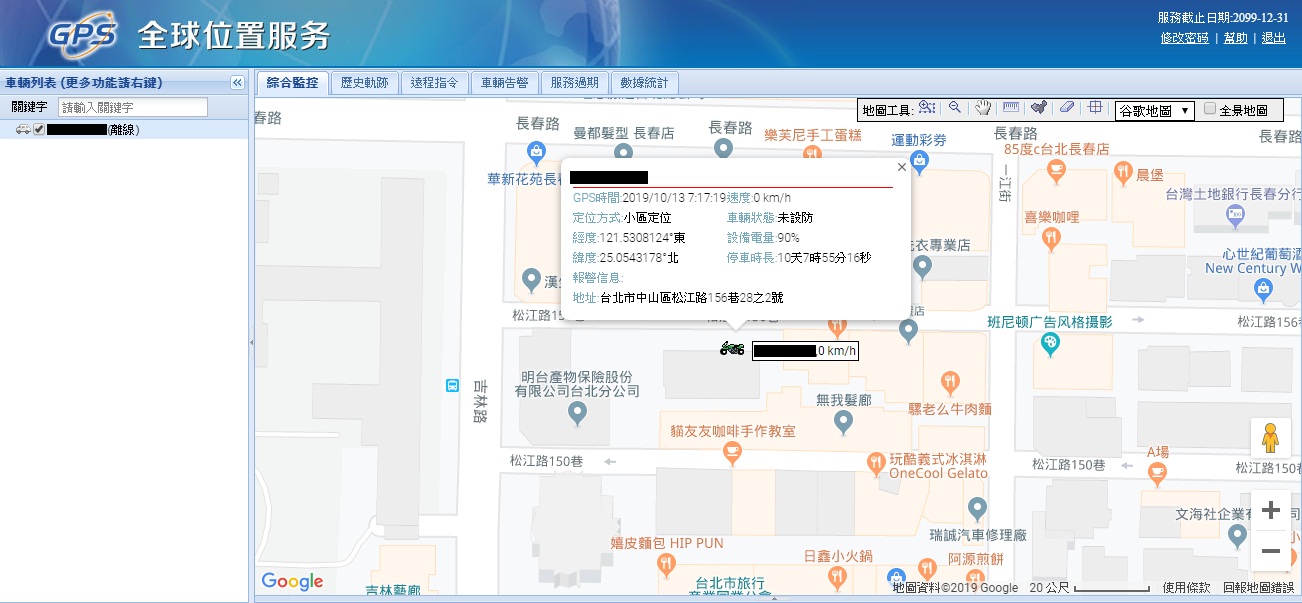Zoom out the map with minus button
Screen dimensions: 1302x603
[x=1270, y=551]
